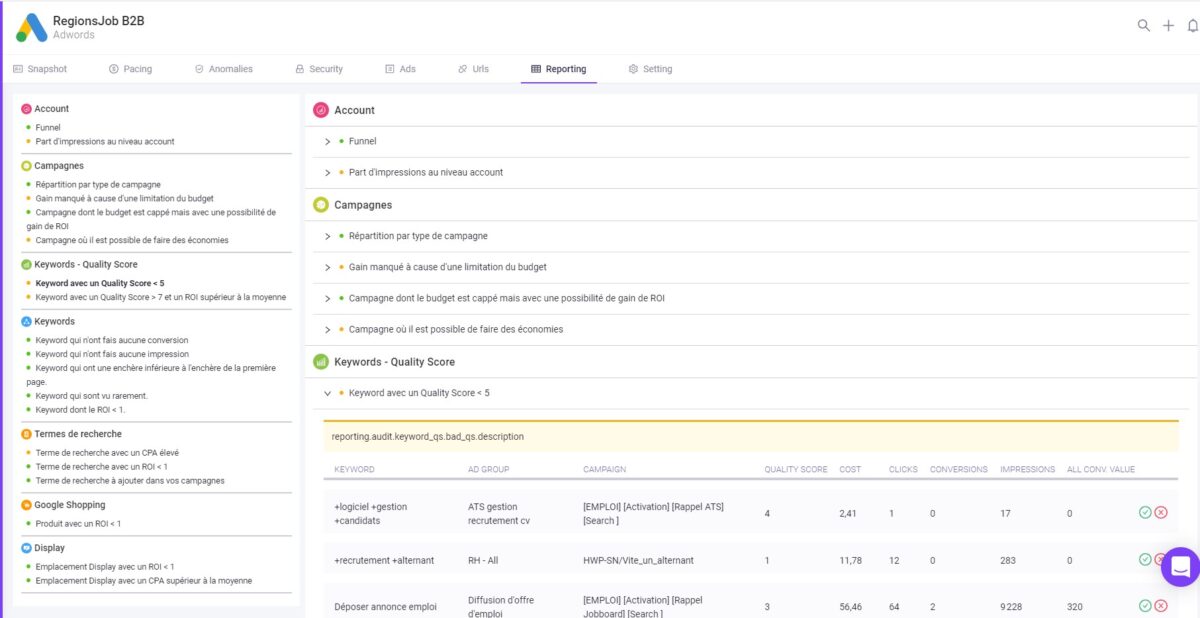
Task: Select Produit avec un ROI < 1 under Google Shopping
Action: [79, 523]
